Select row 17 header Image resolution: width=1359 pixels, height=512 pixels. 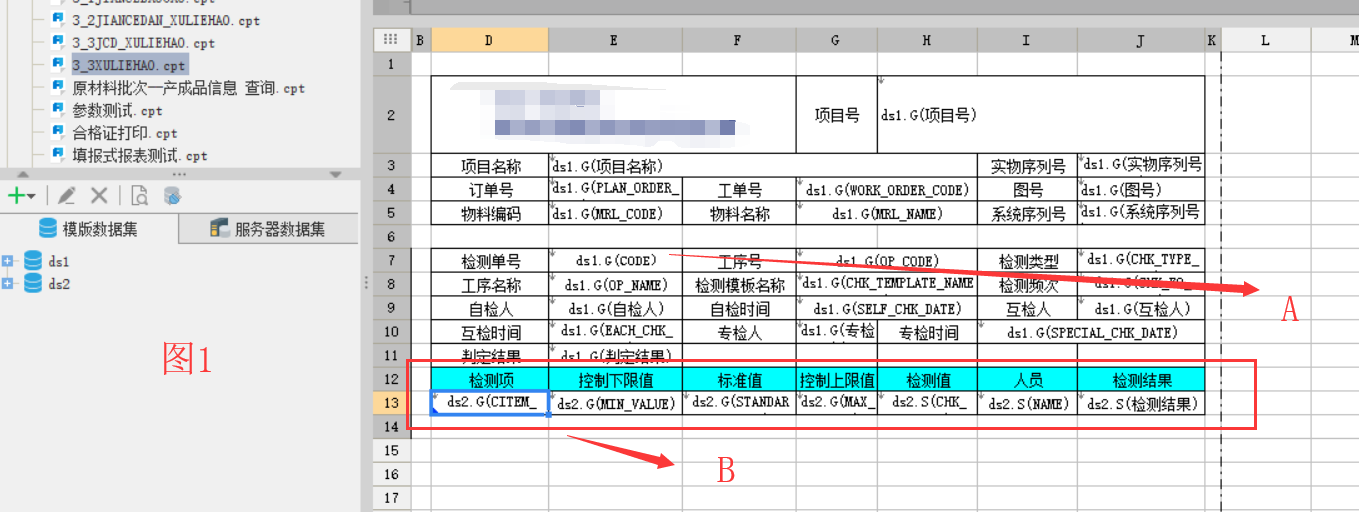pos(391,497)
